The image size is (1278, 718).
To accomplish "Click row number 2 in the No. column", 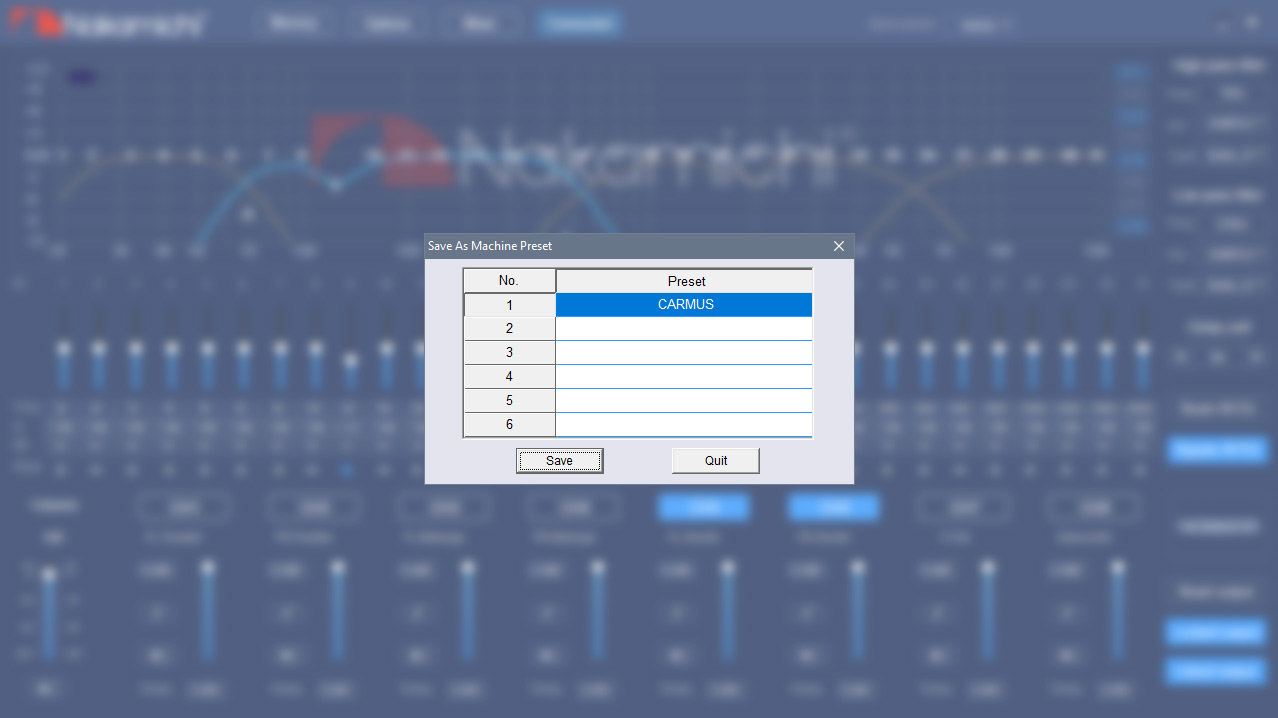I will pyautogui.click(x=510, y=329).
